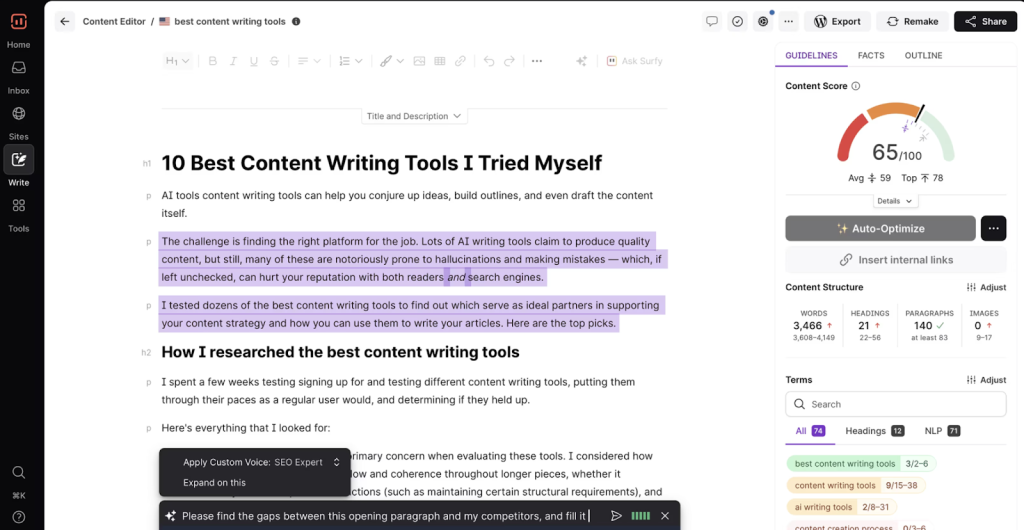The width and height of the screenshot is (1024, 530).
Task: Select the Expand on this option
Action: pyautogui.click(x=214, y=482)
